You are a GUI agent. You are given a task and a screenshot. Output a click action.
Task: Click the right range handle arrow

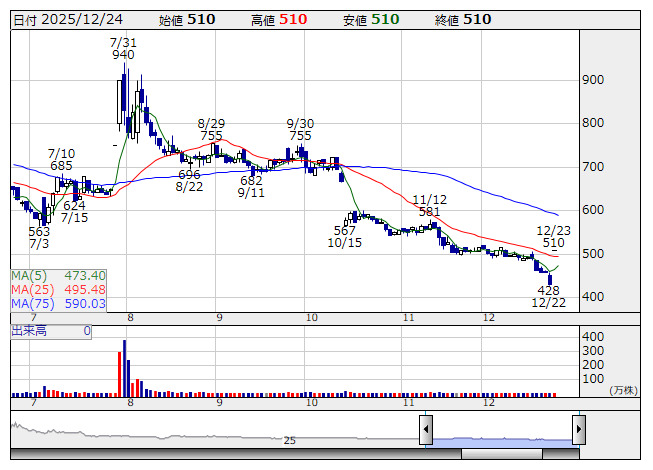point(578,429)
